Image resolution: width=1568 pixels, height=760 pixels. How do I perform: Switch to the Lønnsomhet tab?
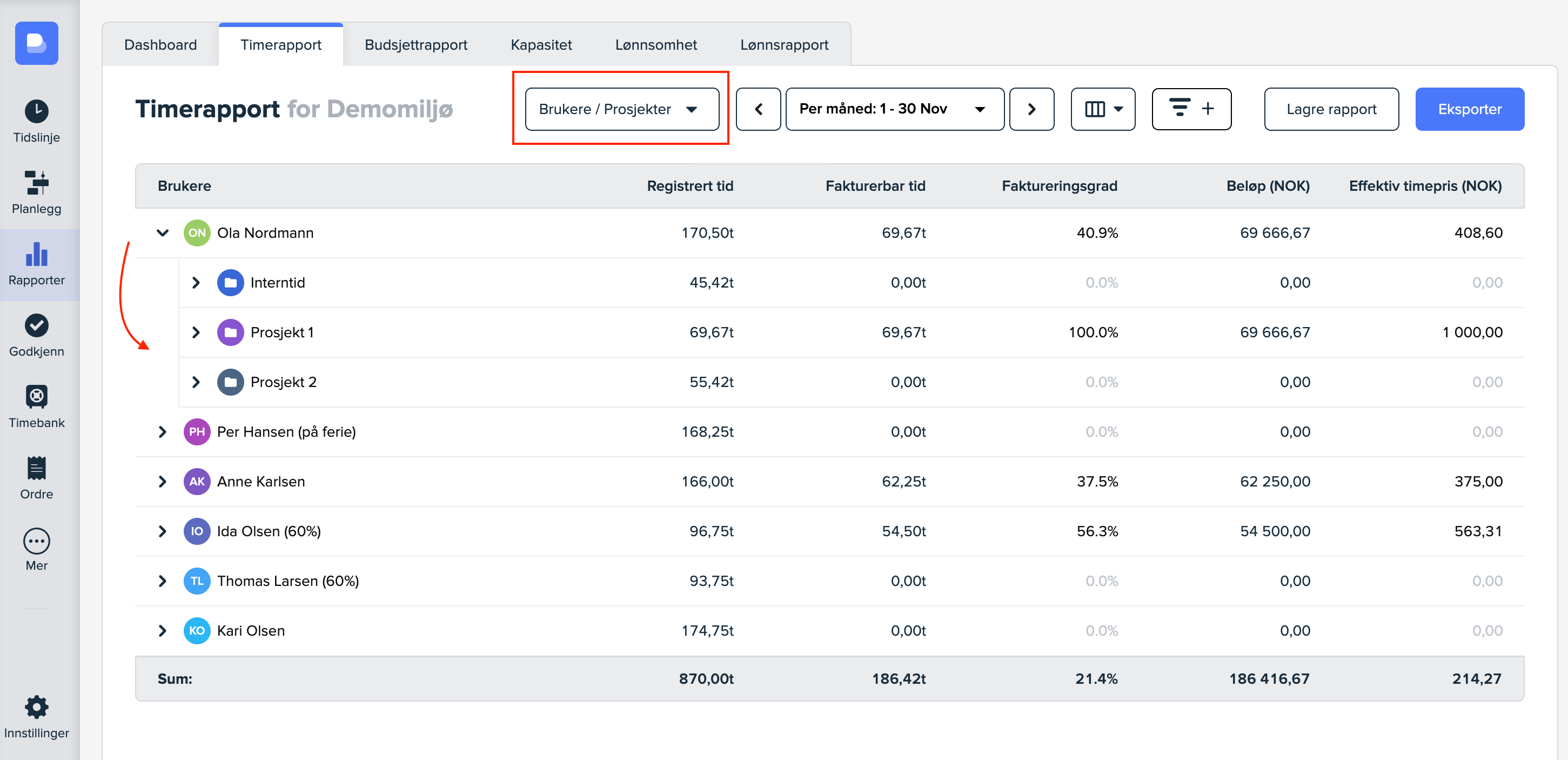pos(655,45)
